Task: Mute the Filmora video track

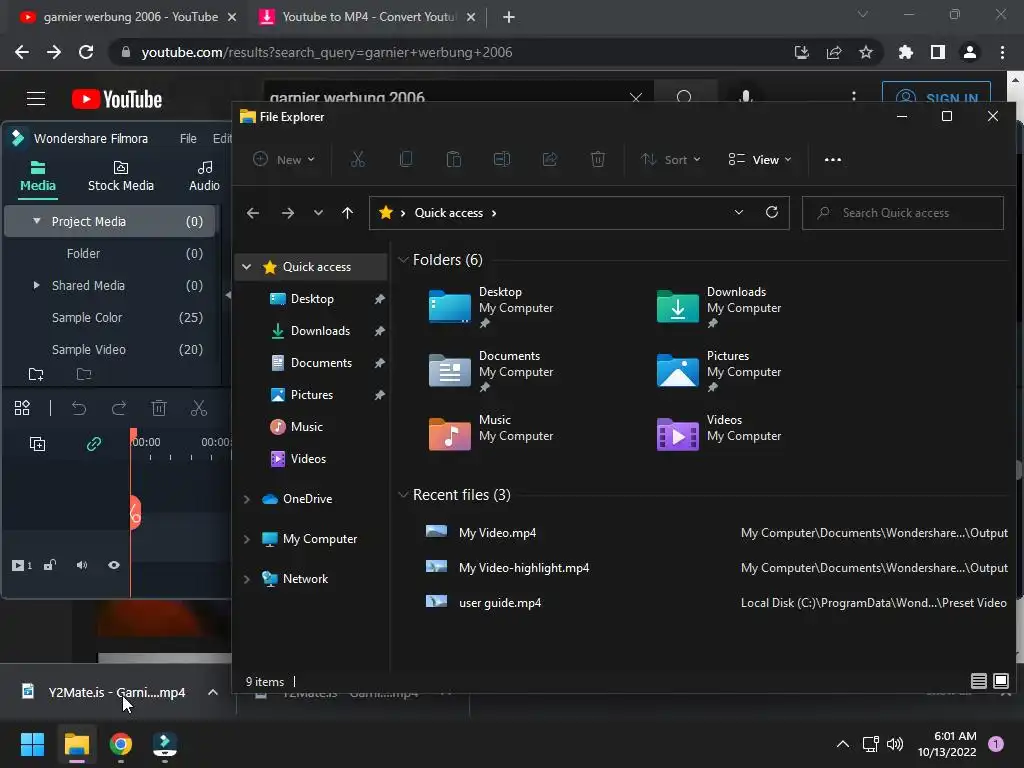Action: (82, 565)
